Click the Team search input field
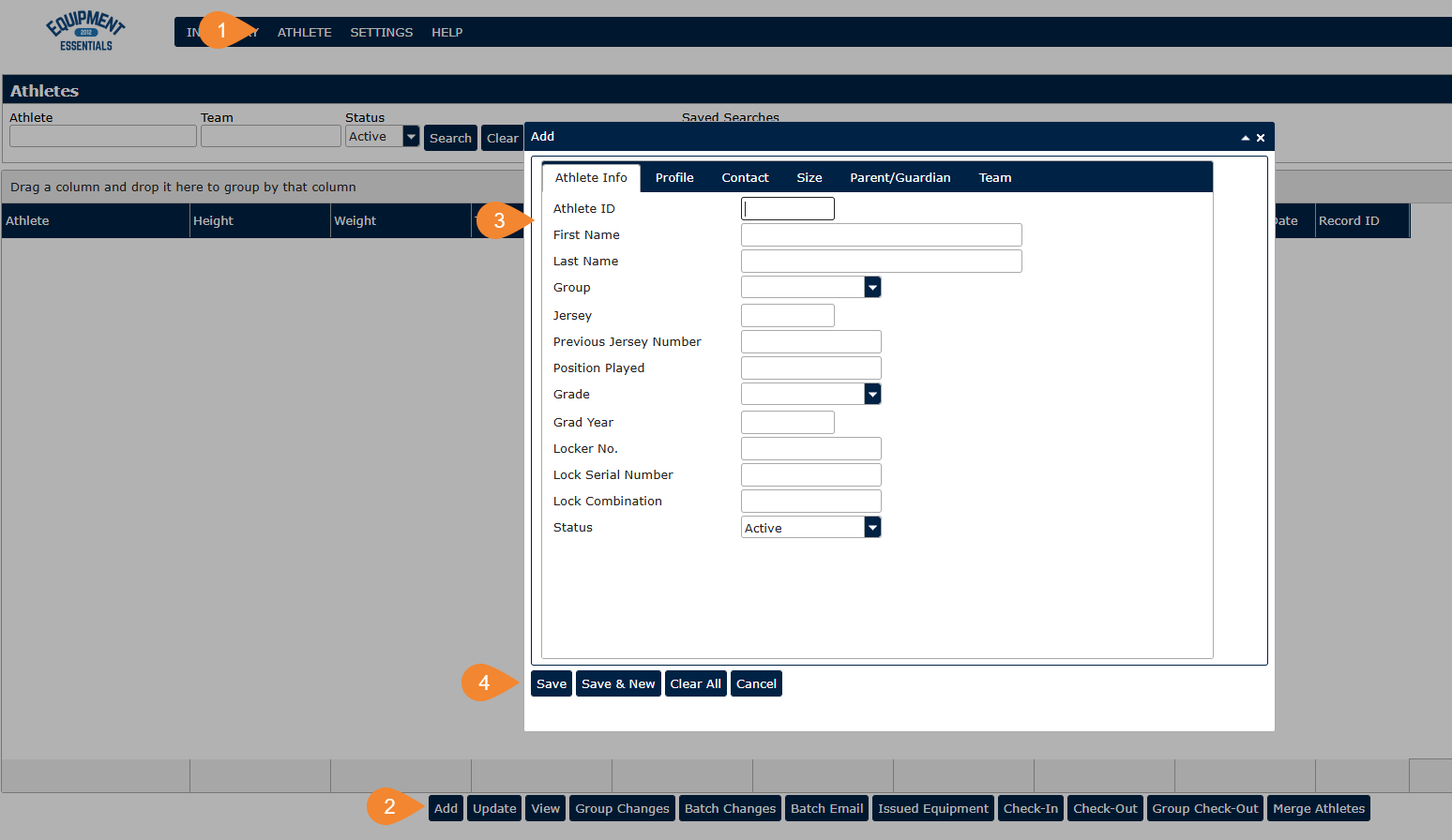 (271, 136)
